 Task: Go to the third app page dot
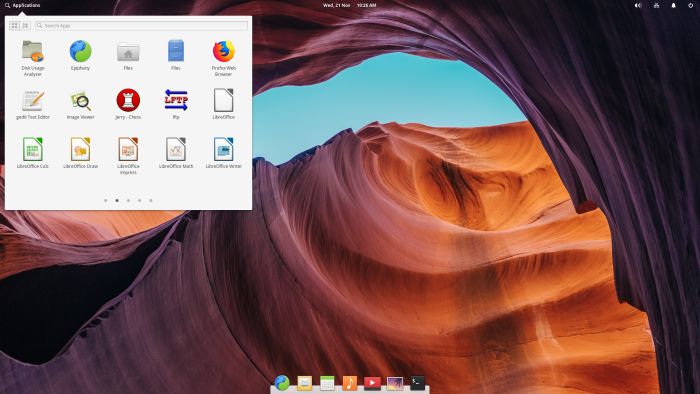(x=128, y=200)
